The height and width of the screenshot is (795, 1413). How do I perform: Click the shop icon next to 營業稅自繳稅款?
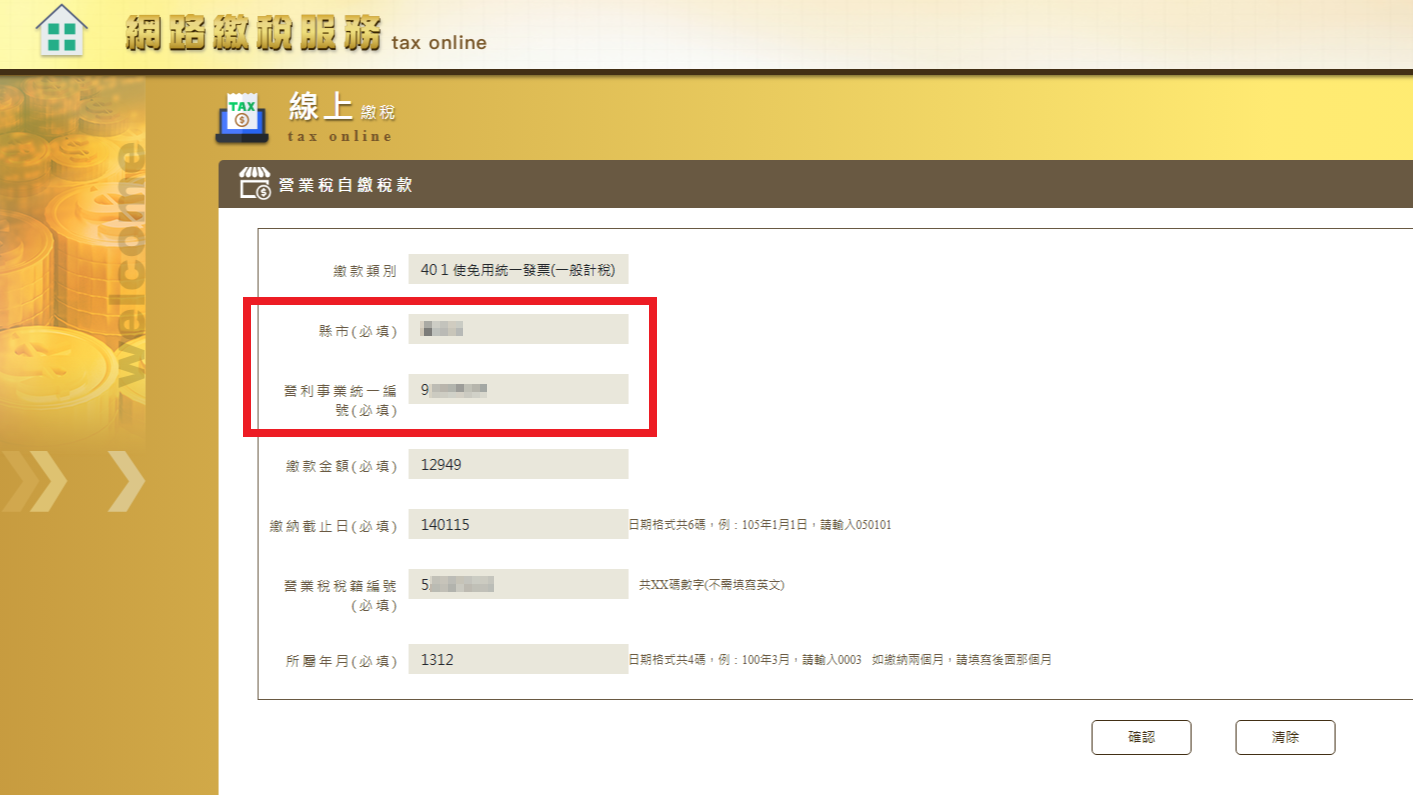point(254,184)
